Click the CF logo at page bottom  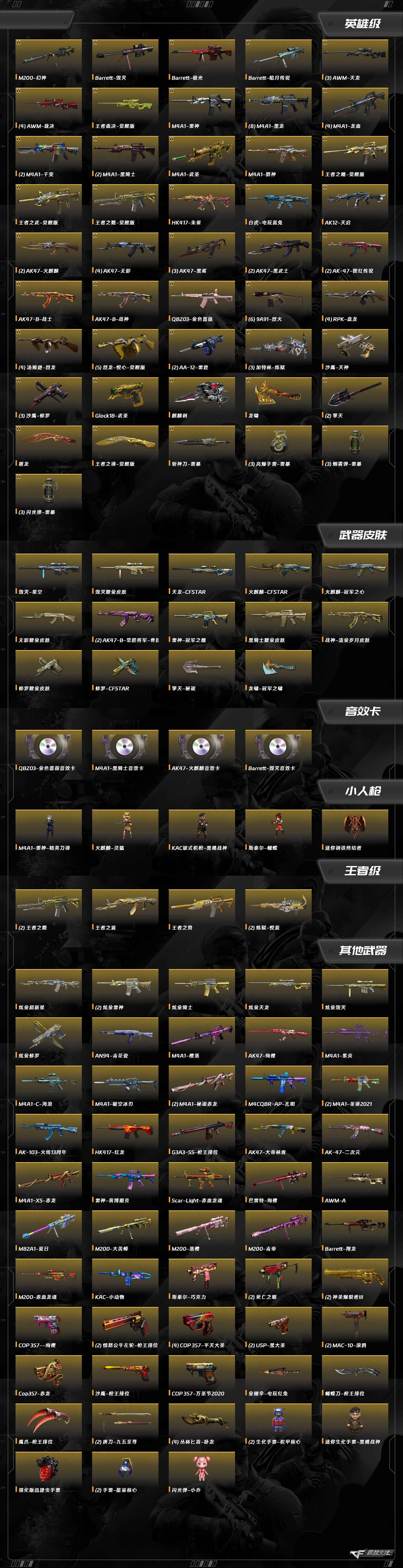(x=371, y=1553)
